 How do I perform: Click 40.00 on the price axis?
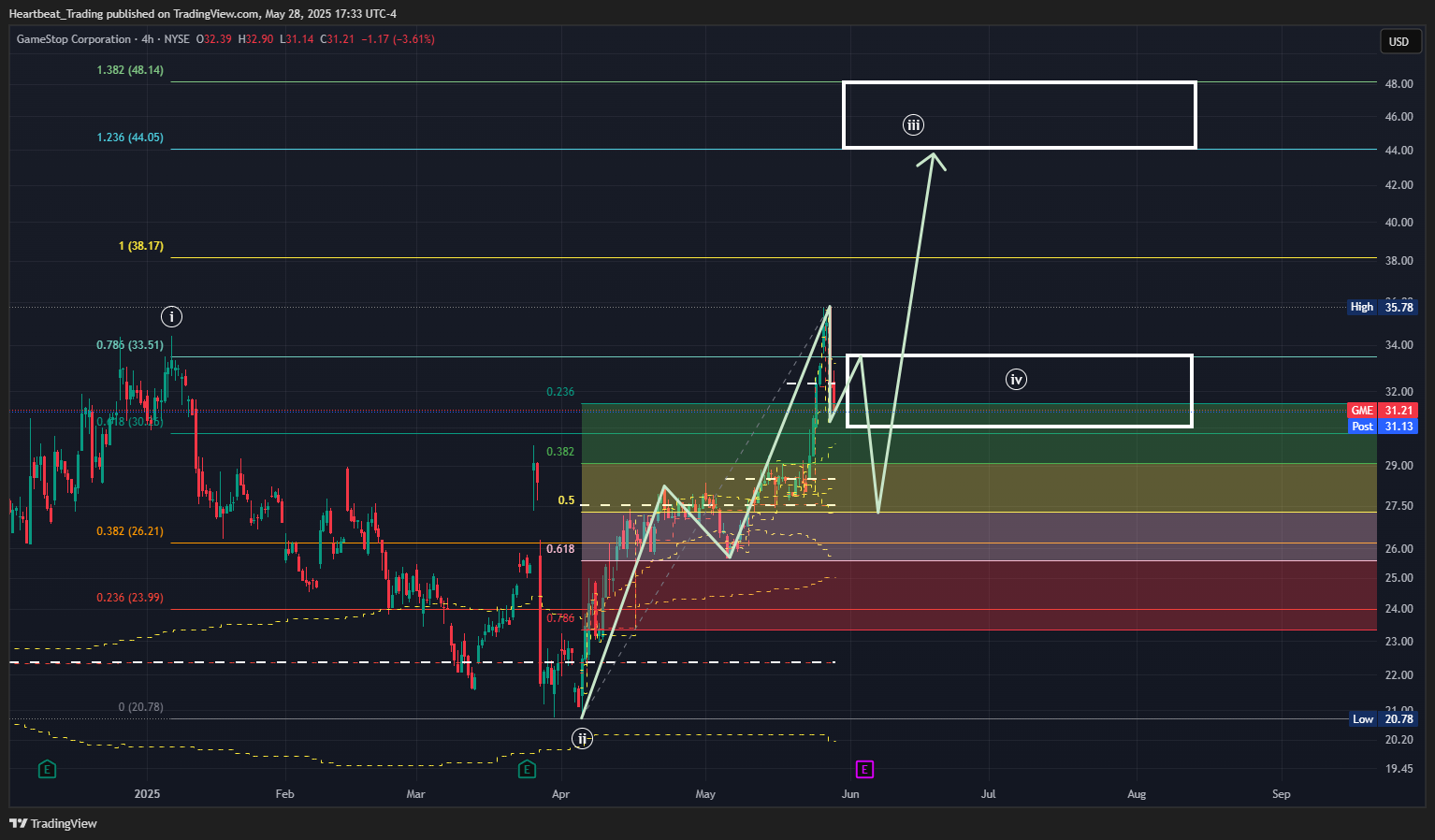click(1399, 223)
